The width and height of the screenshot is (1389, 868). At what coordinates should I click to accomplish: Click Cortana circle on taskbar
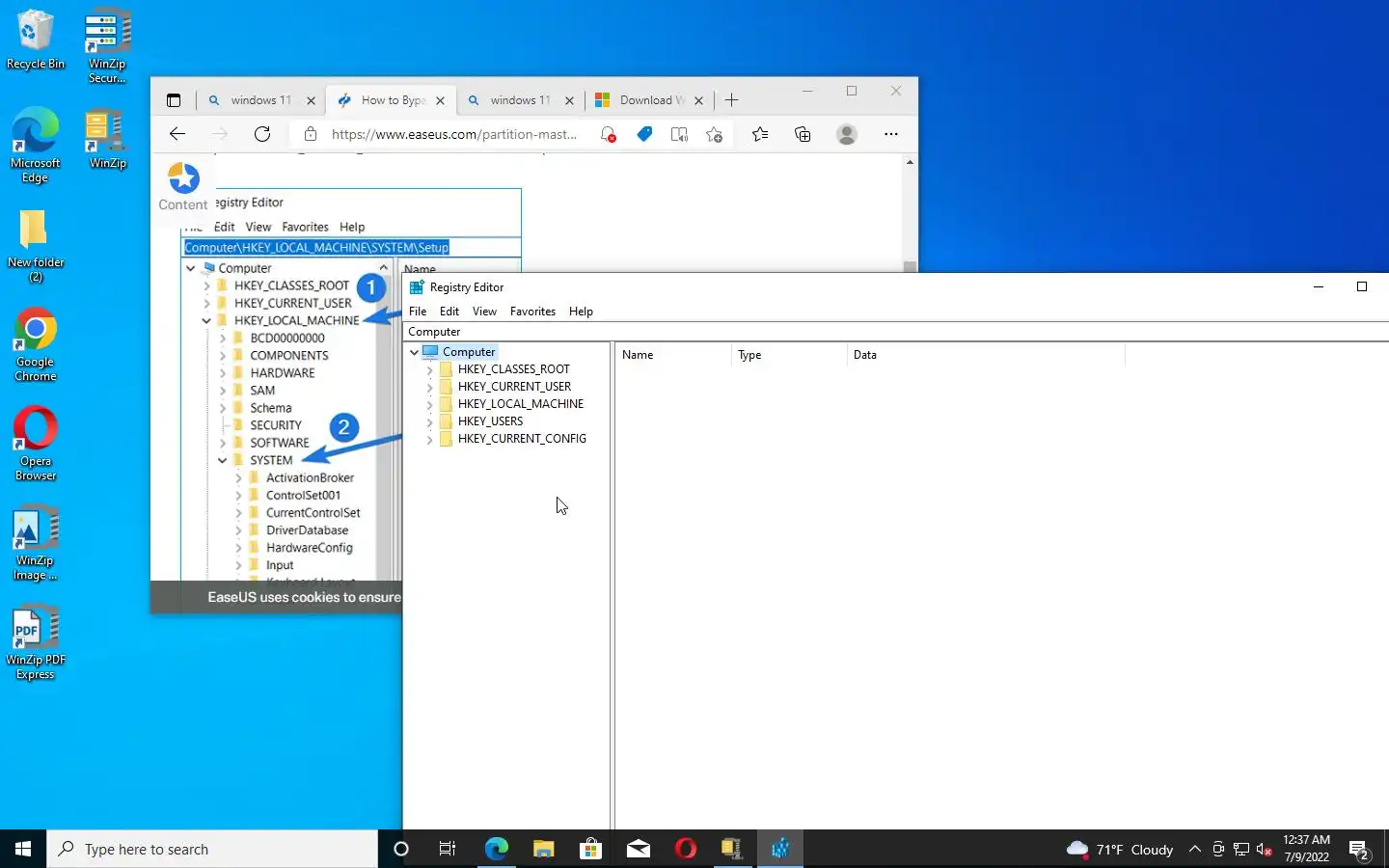(401, 849)
